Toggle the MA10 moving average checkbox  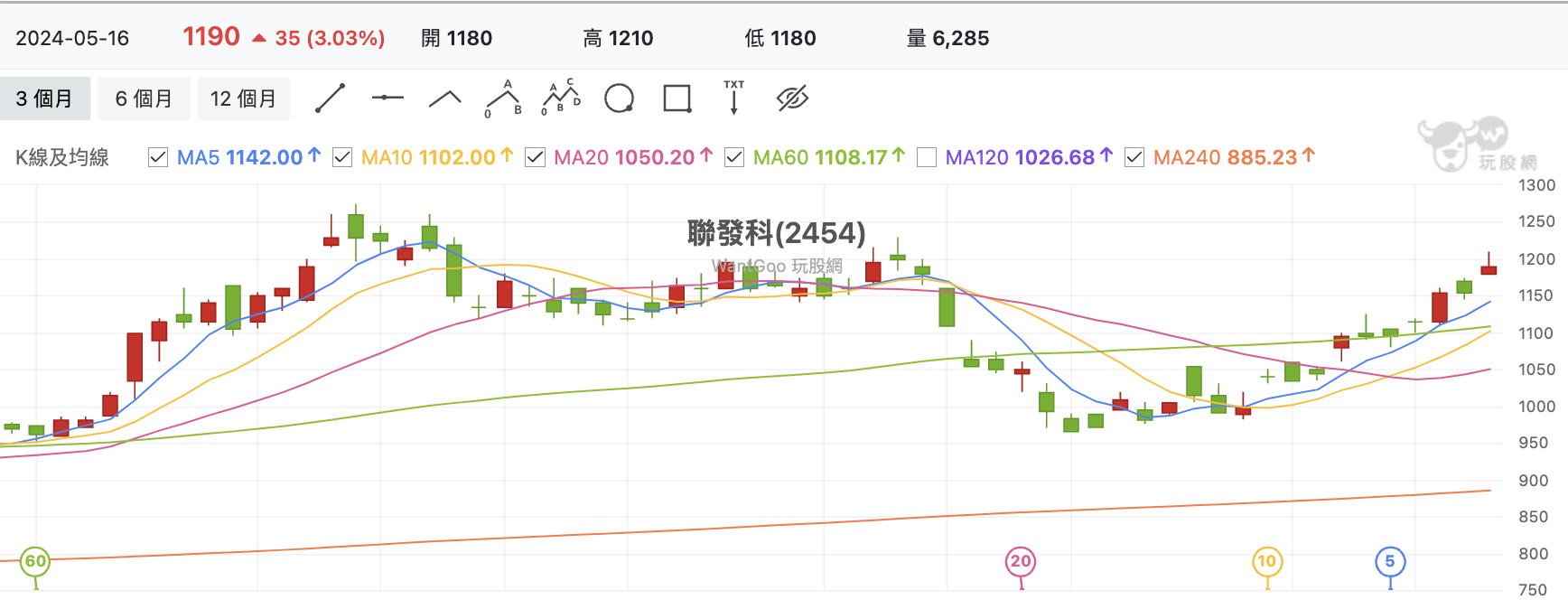[x=342, y=157]
